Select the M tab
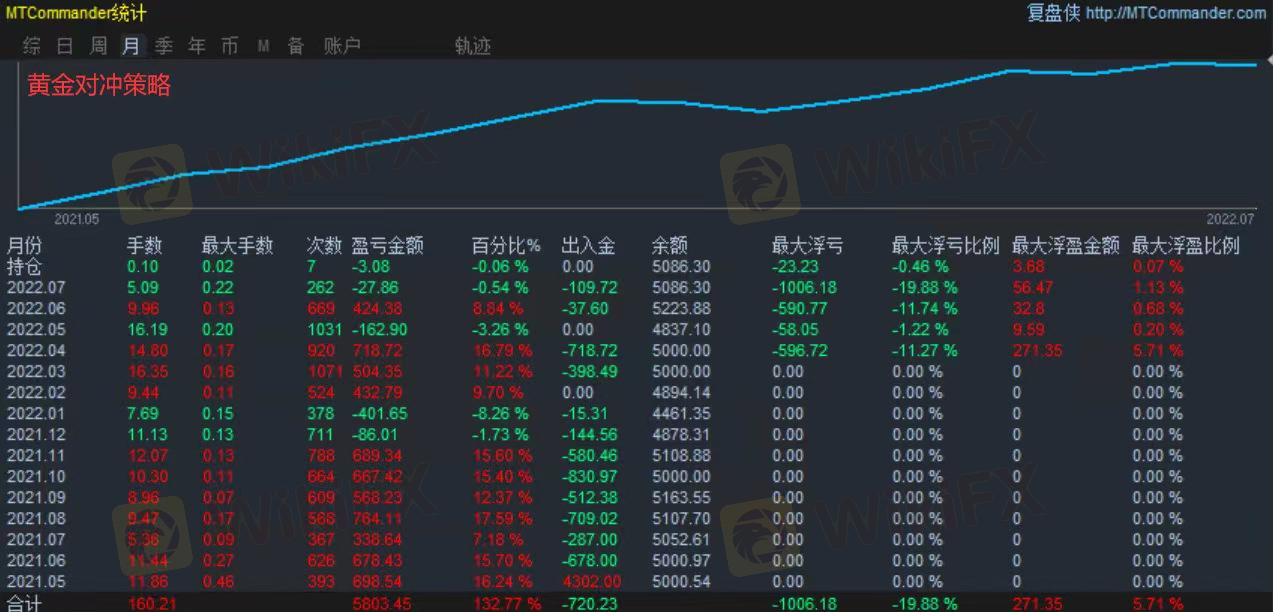The width and height of the screenshot is (1273, 612). pos(263,46)
